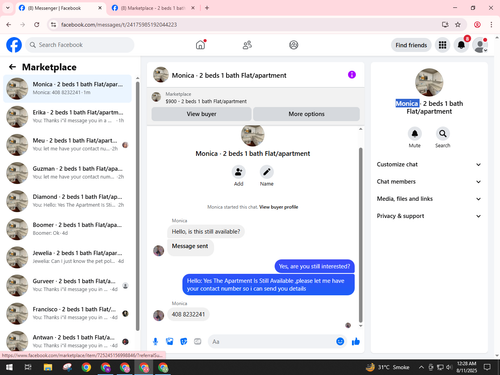
Task: Select the Monica conversation row
Action: 67,88
